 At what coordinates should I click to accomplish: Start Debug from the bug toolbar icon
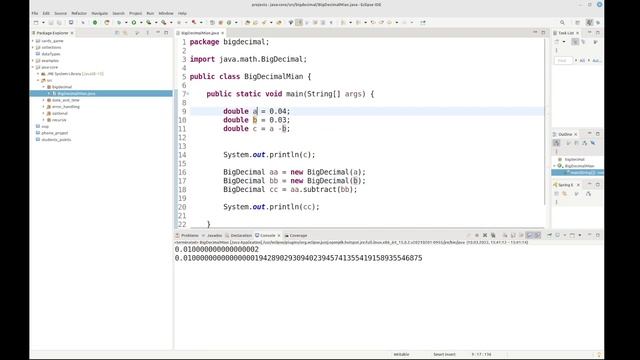coord(119,22)
